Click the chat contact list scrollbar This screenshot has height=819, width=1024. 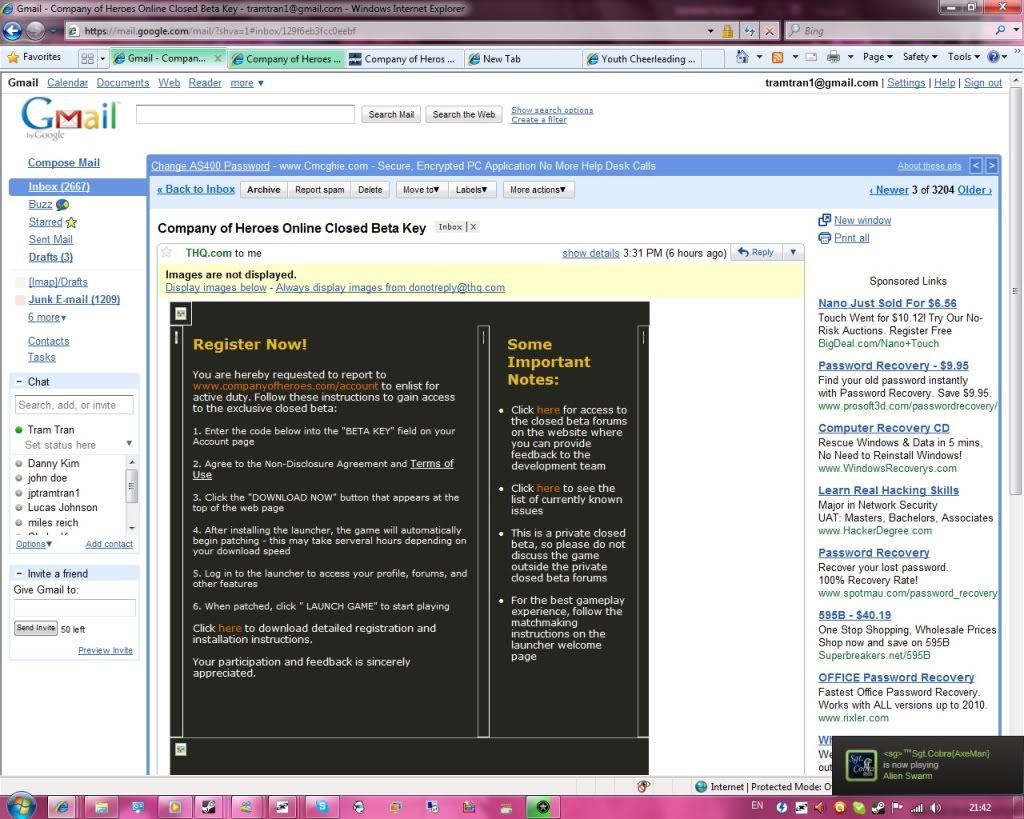pos(132,494)
